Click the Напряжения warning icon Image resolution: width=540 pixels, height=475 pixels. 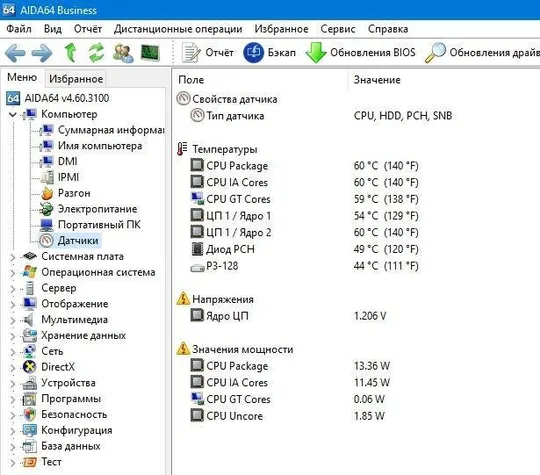point(183,299)
